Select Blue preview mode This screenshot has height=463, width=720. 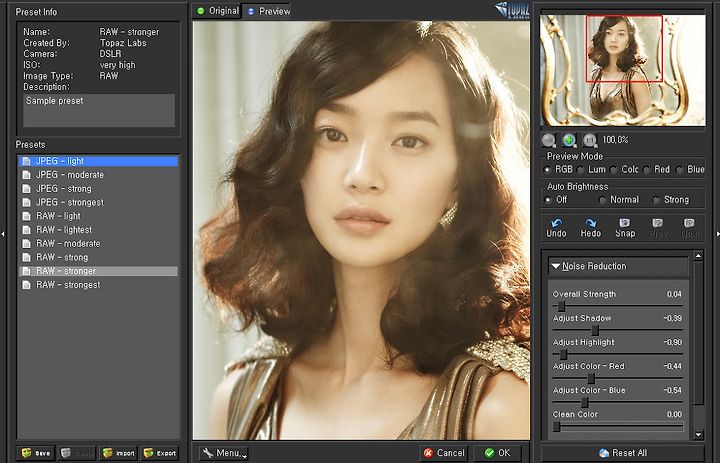[x=680, y=169]
